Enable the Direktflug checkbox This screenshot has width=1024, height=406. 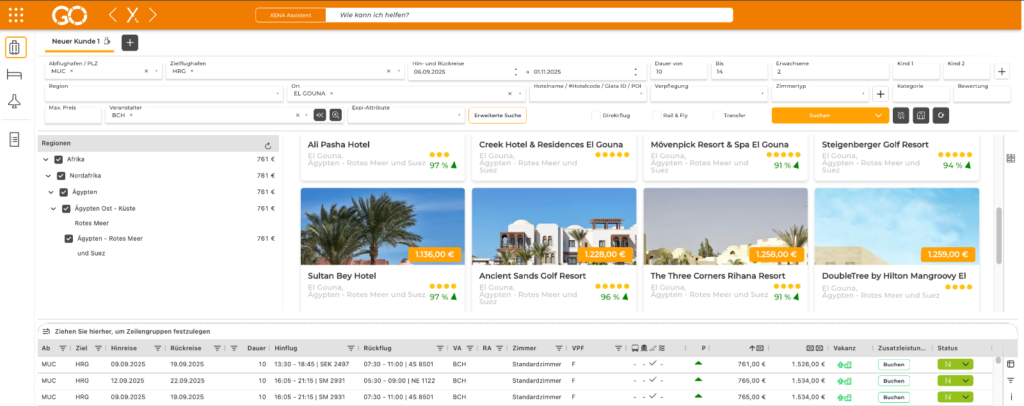pos(595,116)
